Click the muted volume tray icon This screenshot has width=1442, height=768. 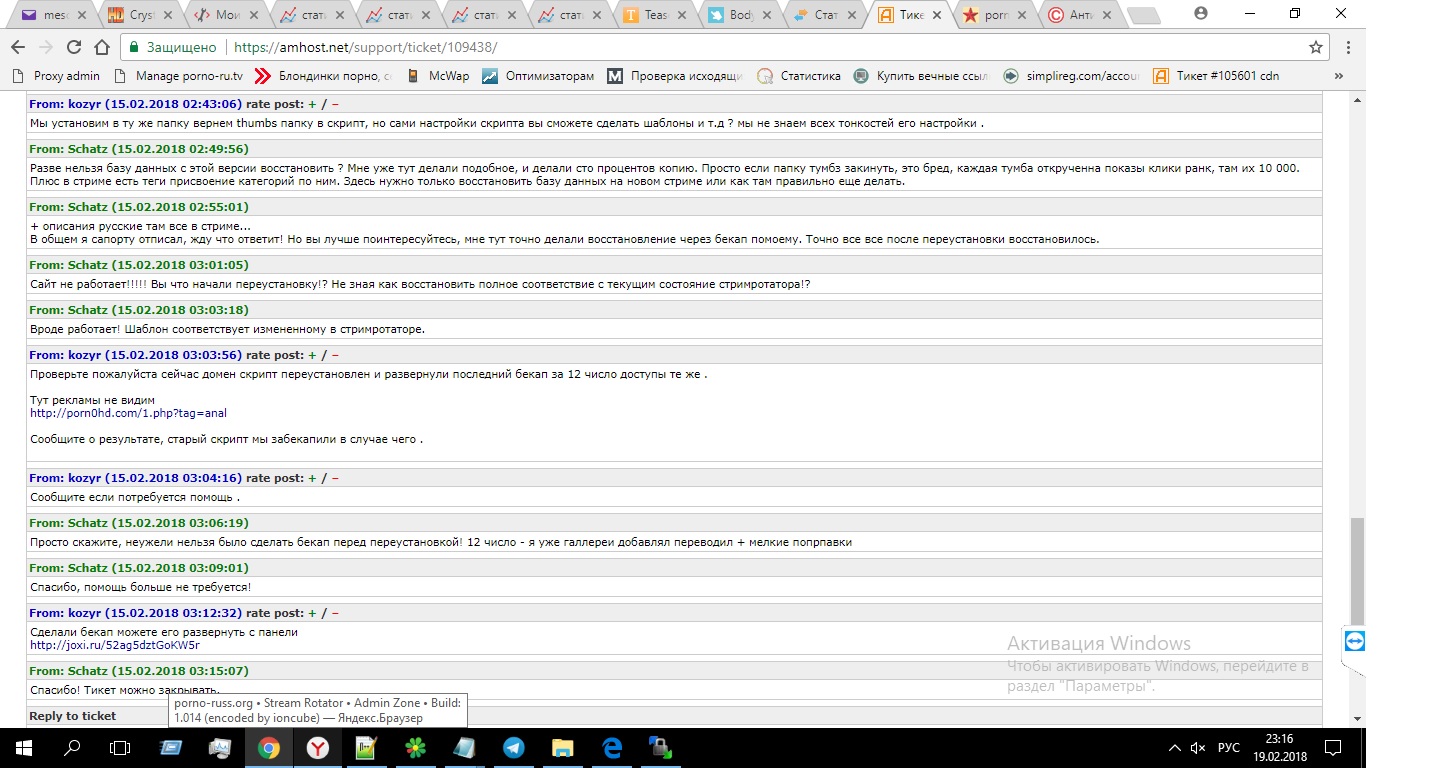coord(1198,748)
